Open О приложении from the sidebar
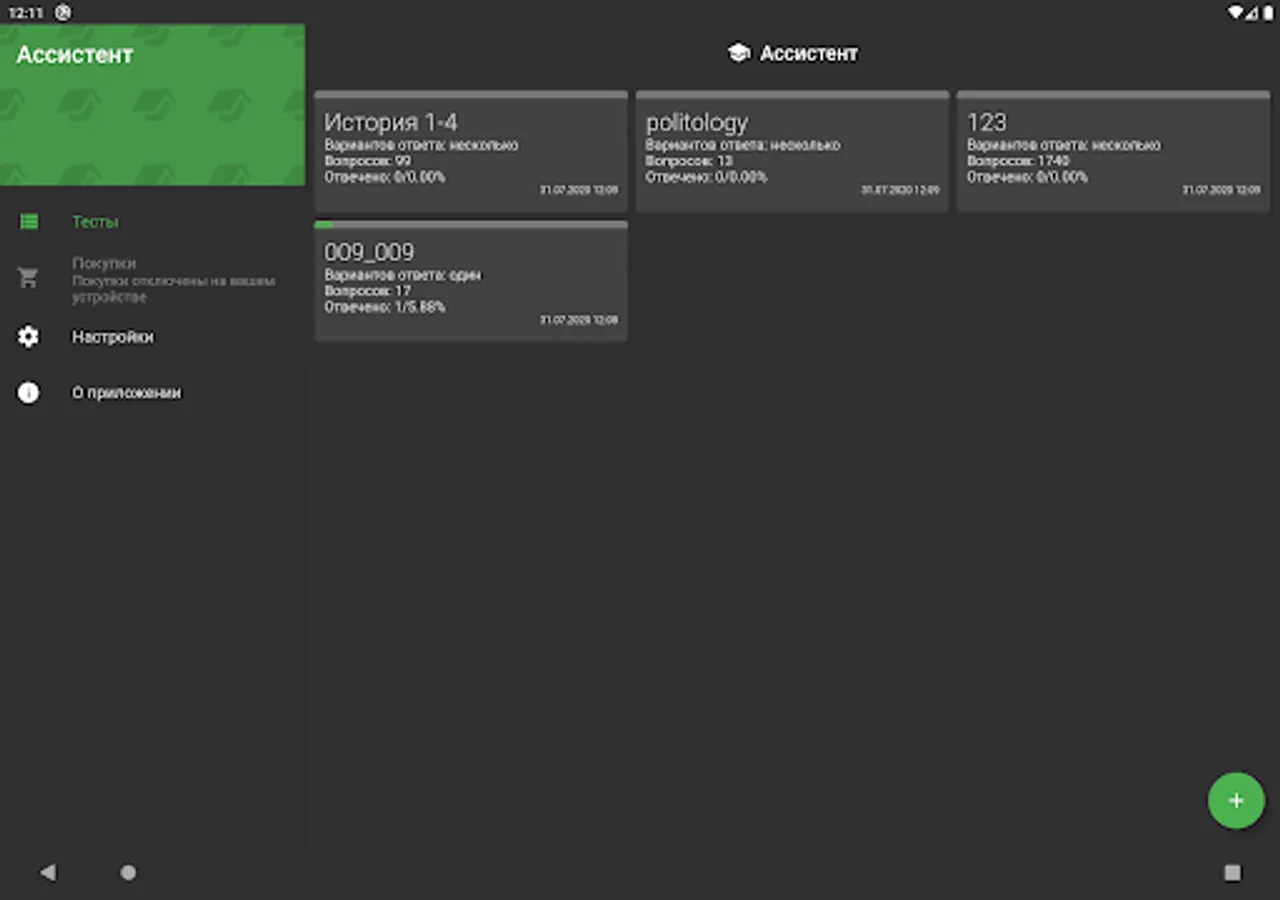Viewport: 1280px width, 900px height. click(x=127, y=392)
